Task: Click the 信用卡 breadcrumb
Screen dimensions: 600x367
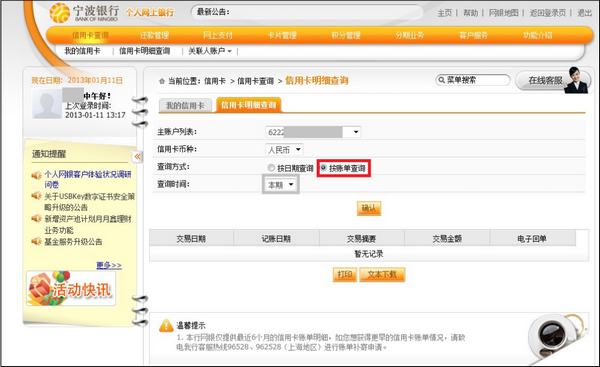Action: 215,81
